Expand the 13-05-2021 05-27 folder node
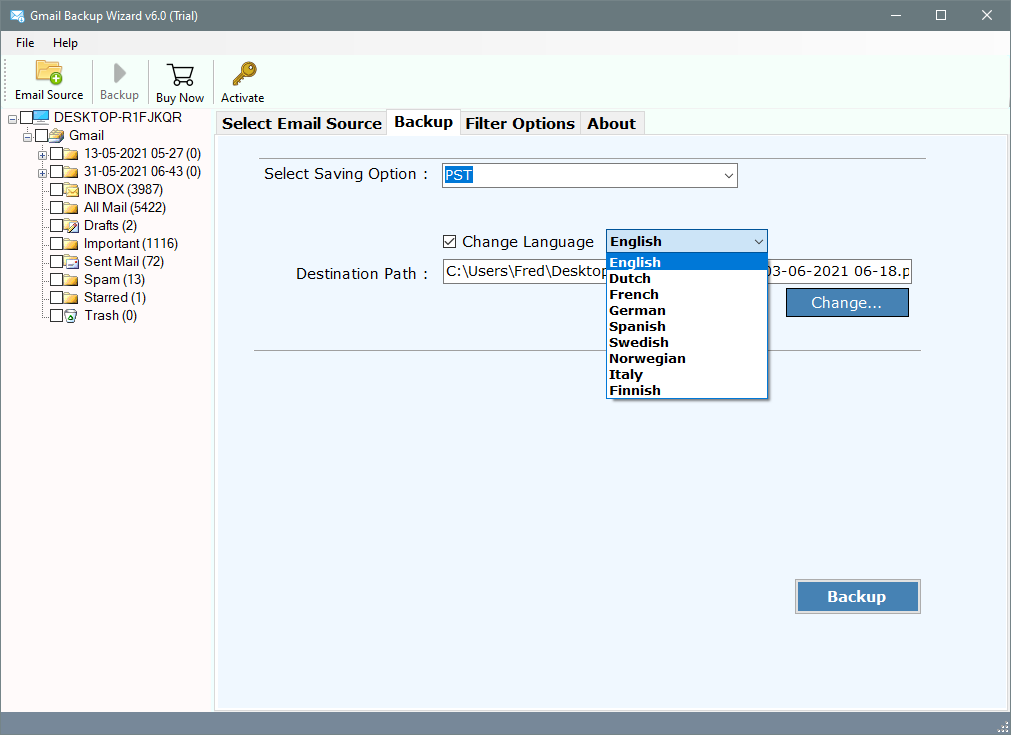Viewport: 1011px width, 735px height. 42,155
